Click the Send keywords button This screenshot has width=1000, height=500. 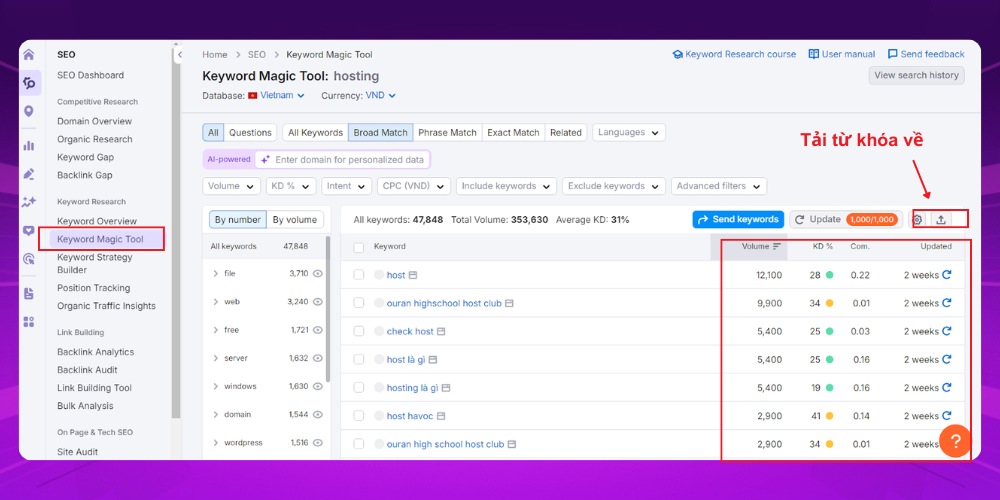tap(738, 219)
